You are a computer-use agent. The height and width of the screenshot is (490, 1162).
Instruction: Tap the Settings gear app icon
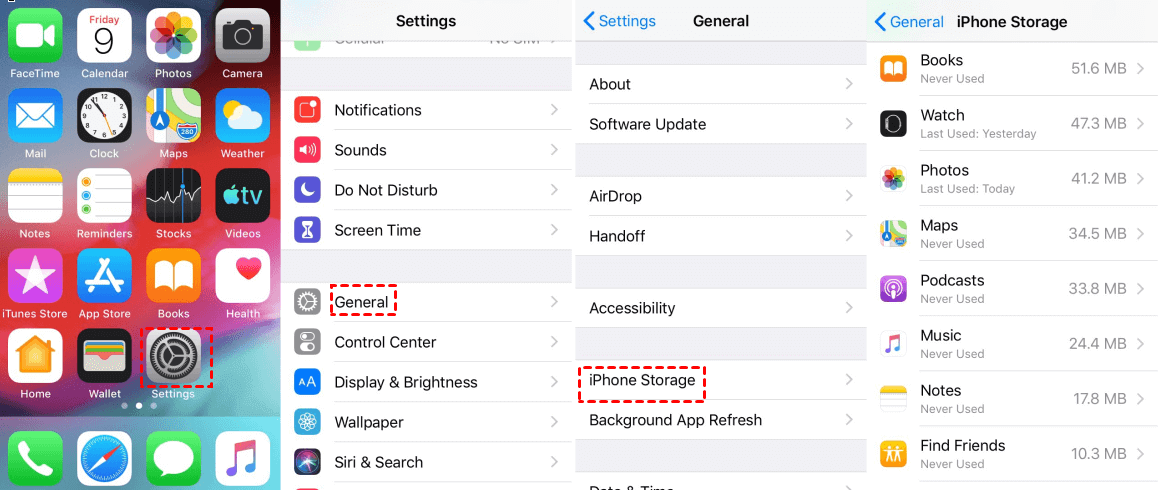[x=173, y=356]
